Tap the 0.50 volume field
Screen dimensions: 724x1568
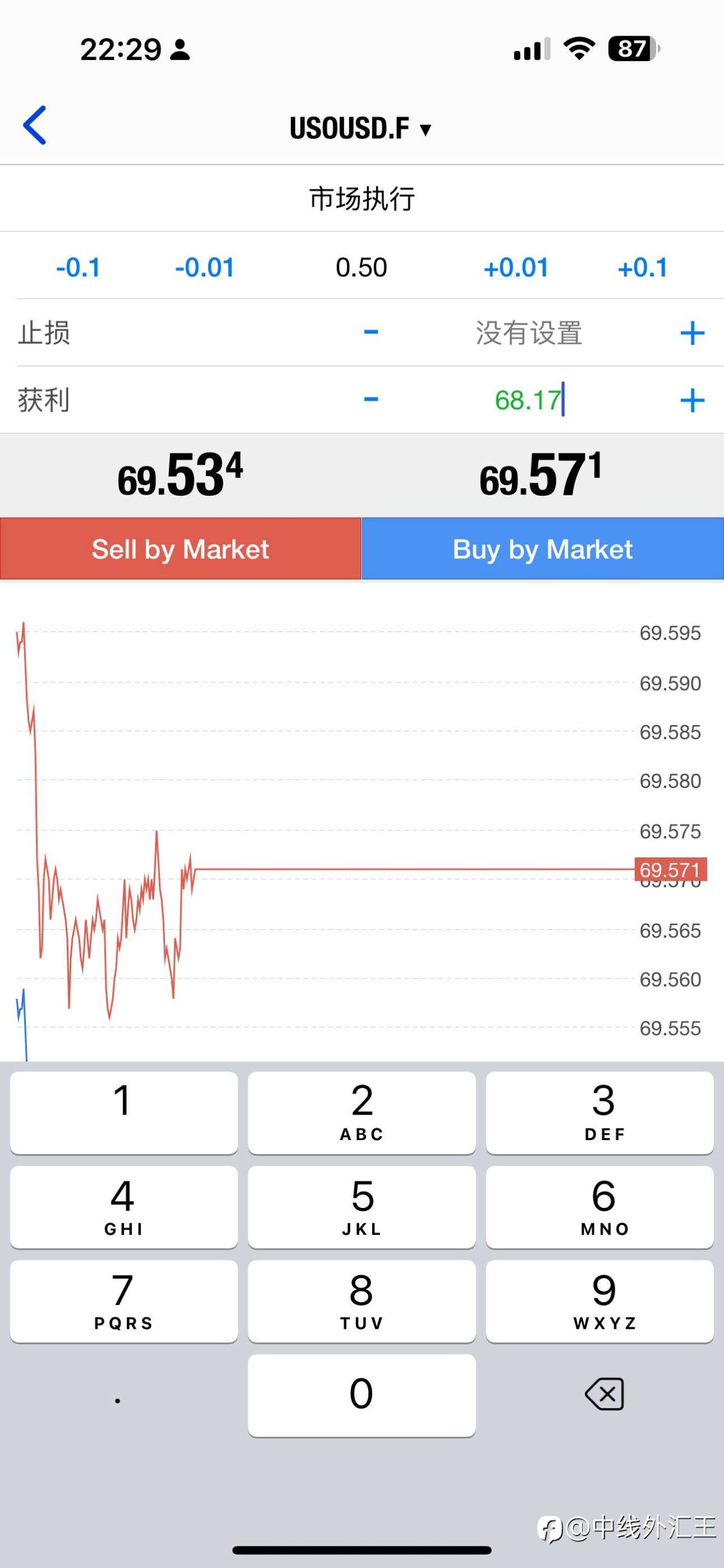pyautogui.click(x=361, y=268)
